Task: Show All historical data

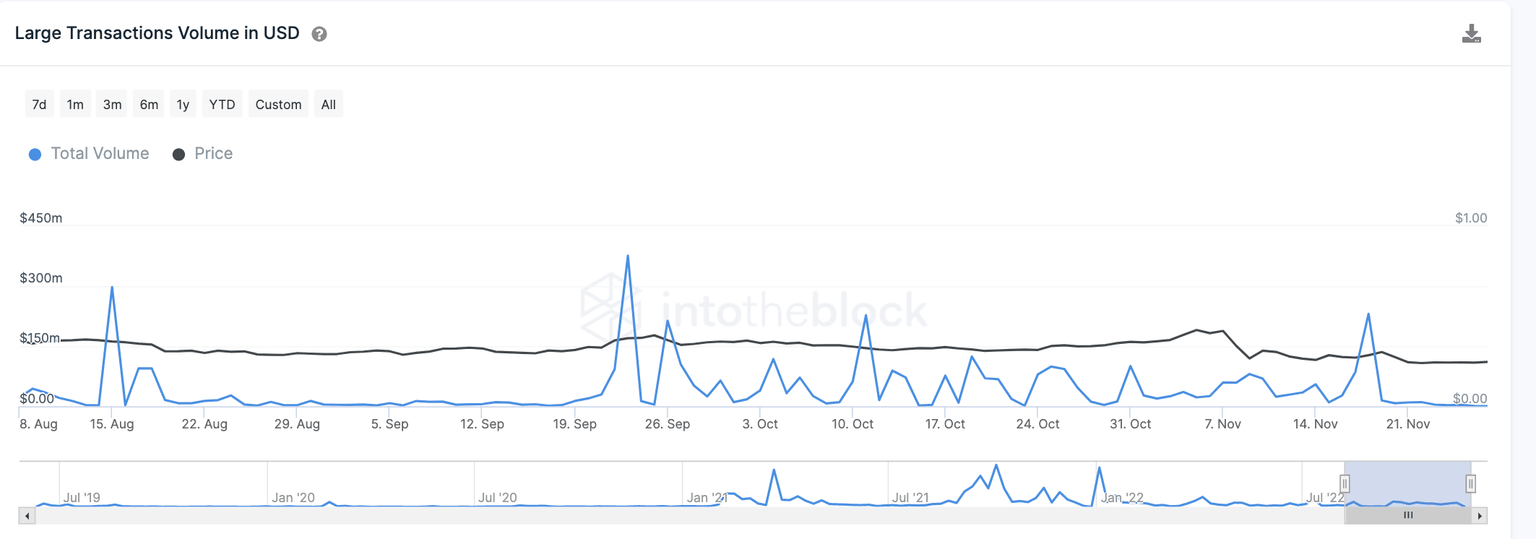Action: tap(328, 104)
